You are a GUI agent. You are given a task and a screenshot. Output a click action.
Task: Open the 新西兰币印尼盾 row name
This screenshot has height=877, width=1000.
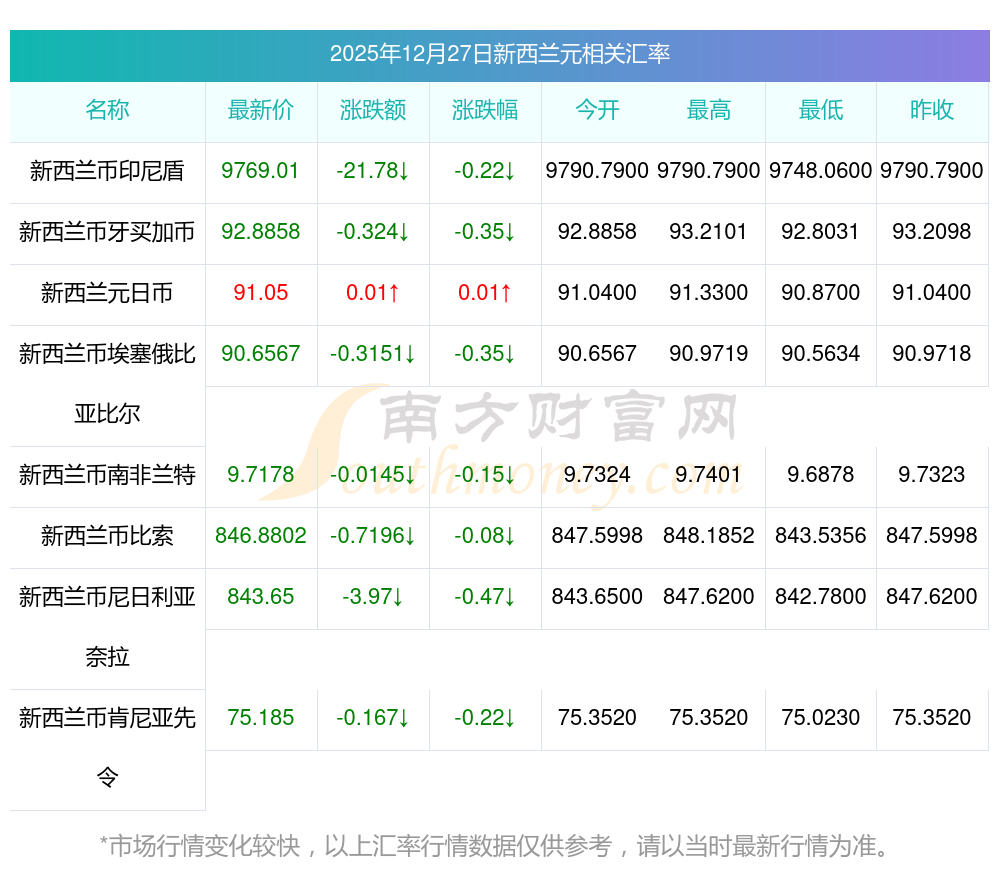(107, 171)
